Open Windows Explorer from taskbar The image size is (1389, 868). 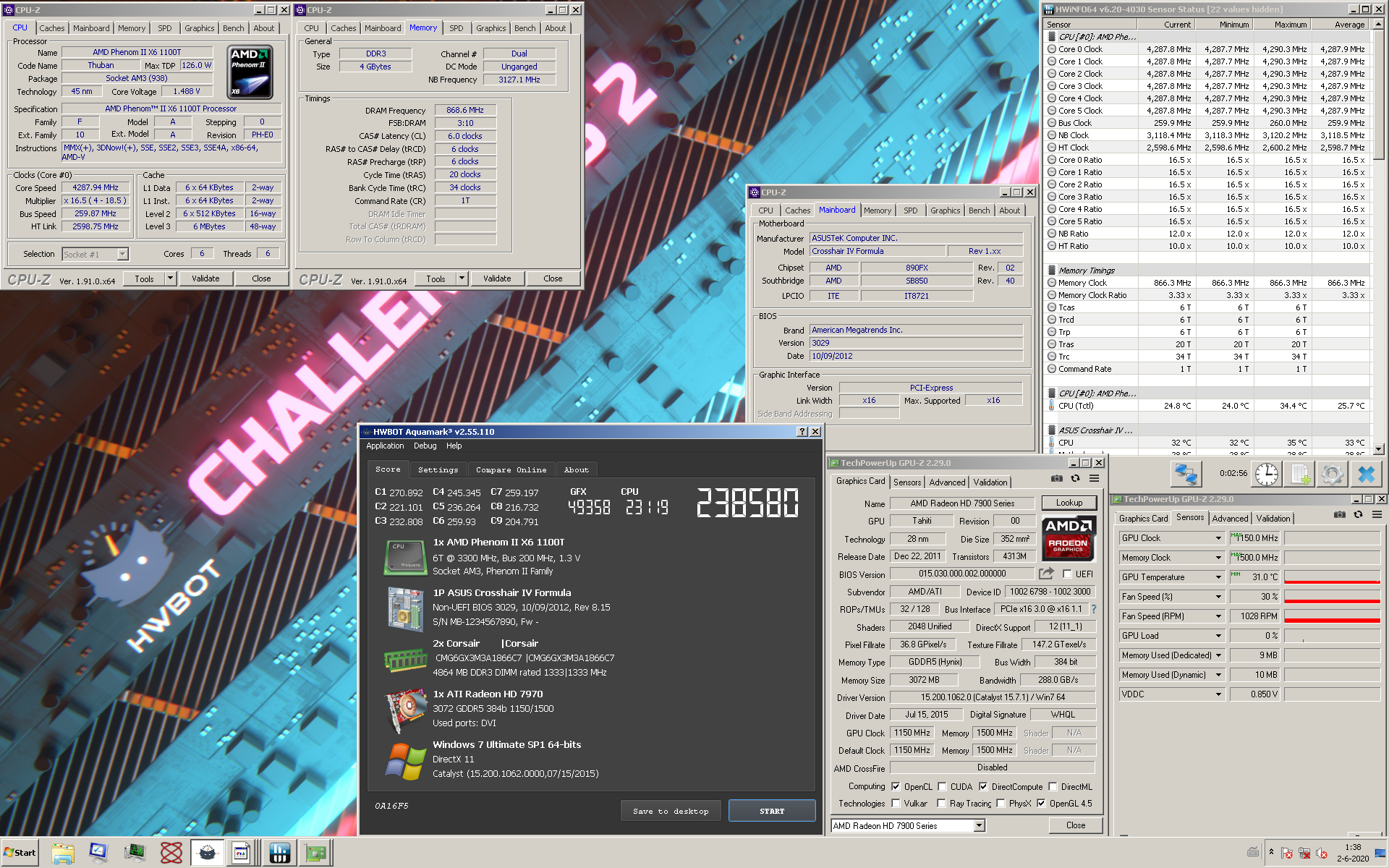[x=63, y=853]
